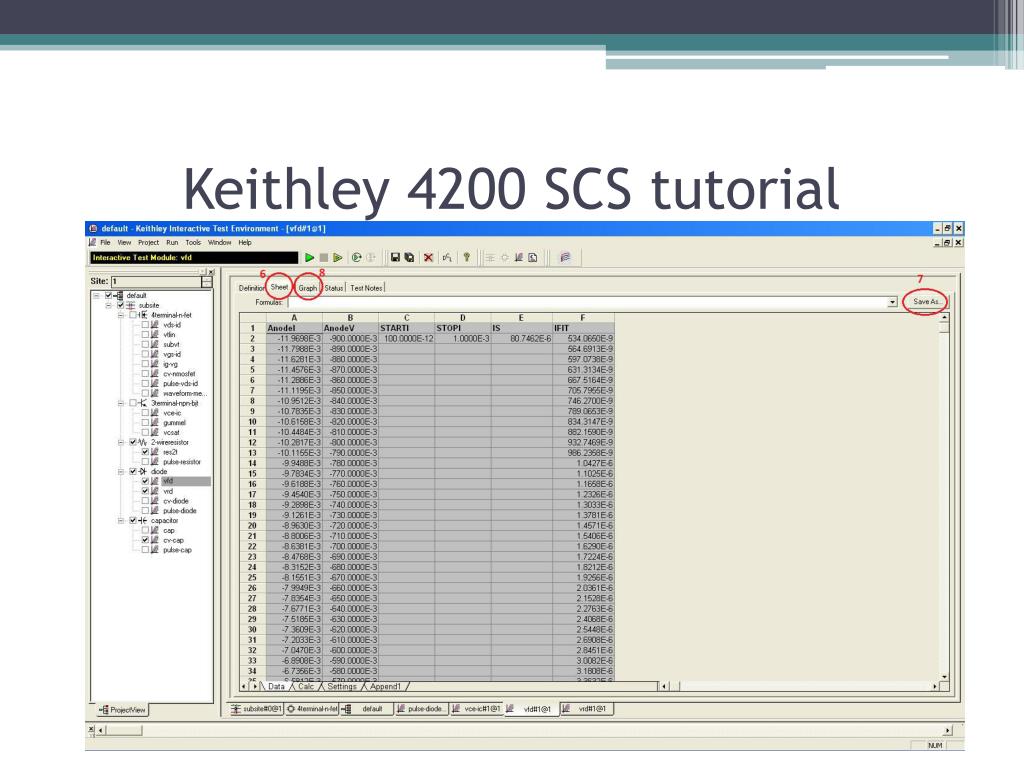
Task: Click the 2-wireresistor resistor icon
Action: 142,443
